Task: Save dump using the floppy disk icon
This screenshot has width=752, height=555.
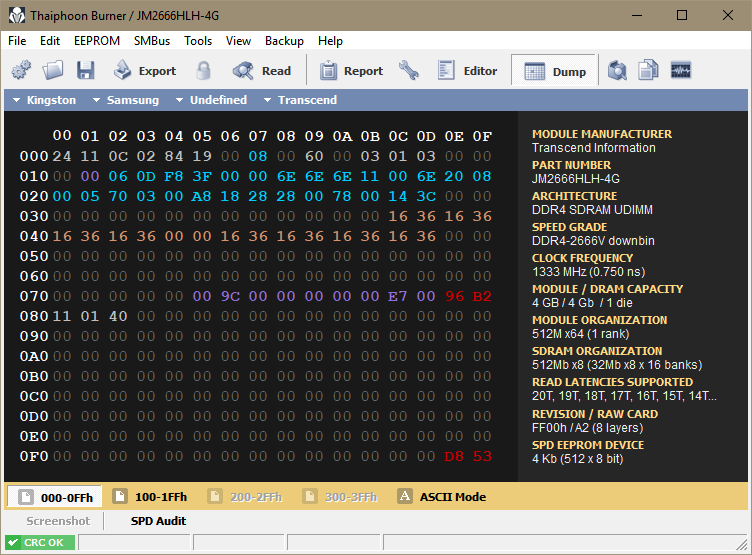Action: (86, 71)
